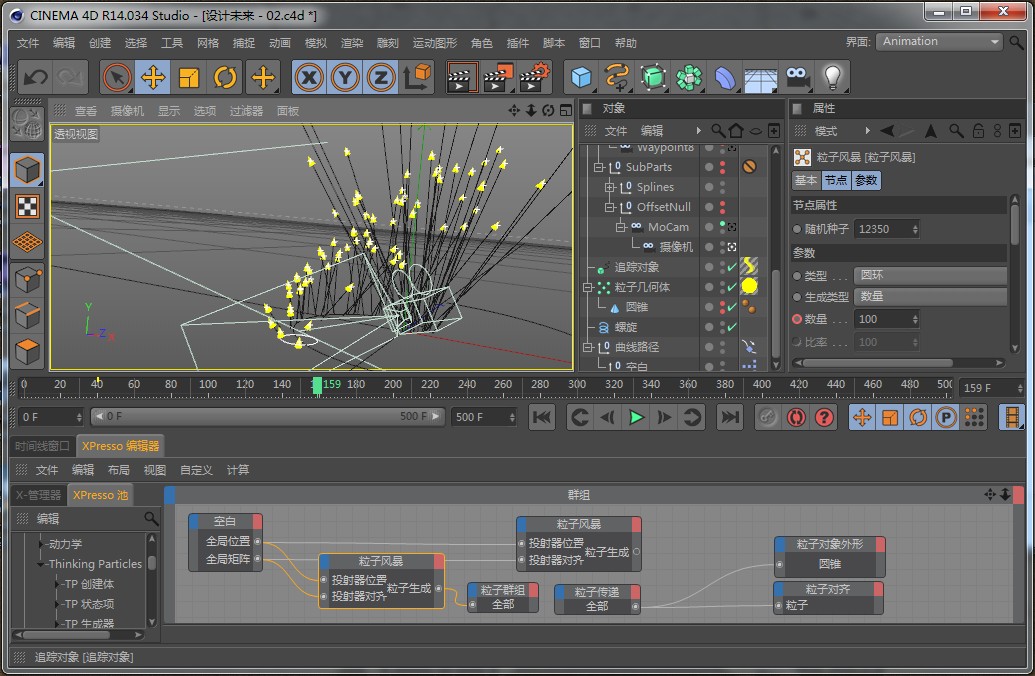Toggle Z axis lock

click(x=381, y=78)
